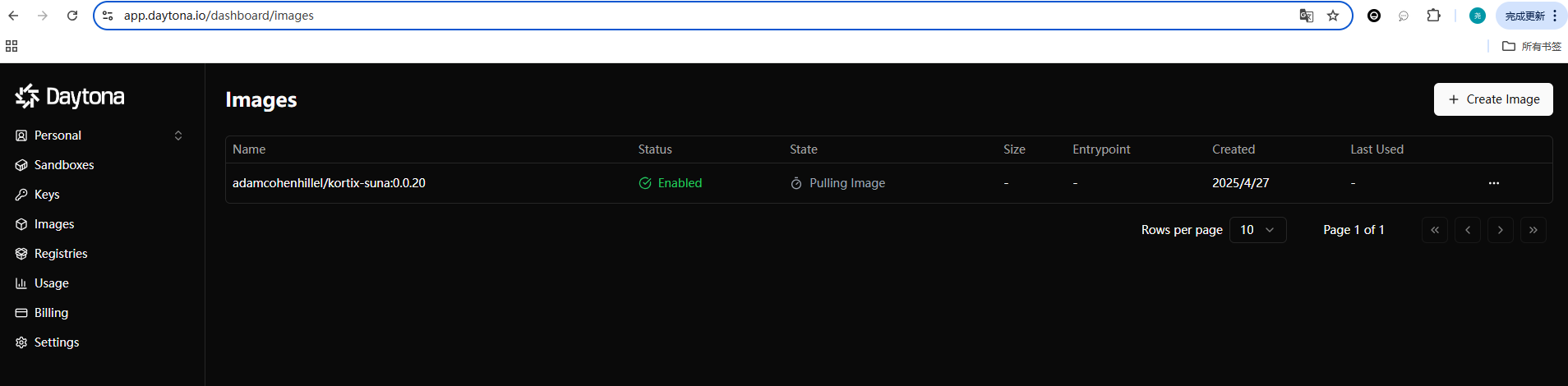Click the Status column header
The height and width of the screenshot is (386, 1568).
tap(655, 149)
